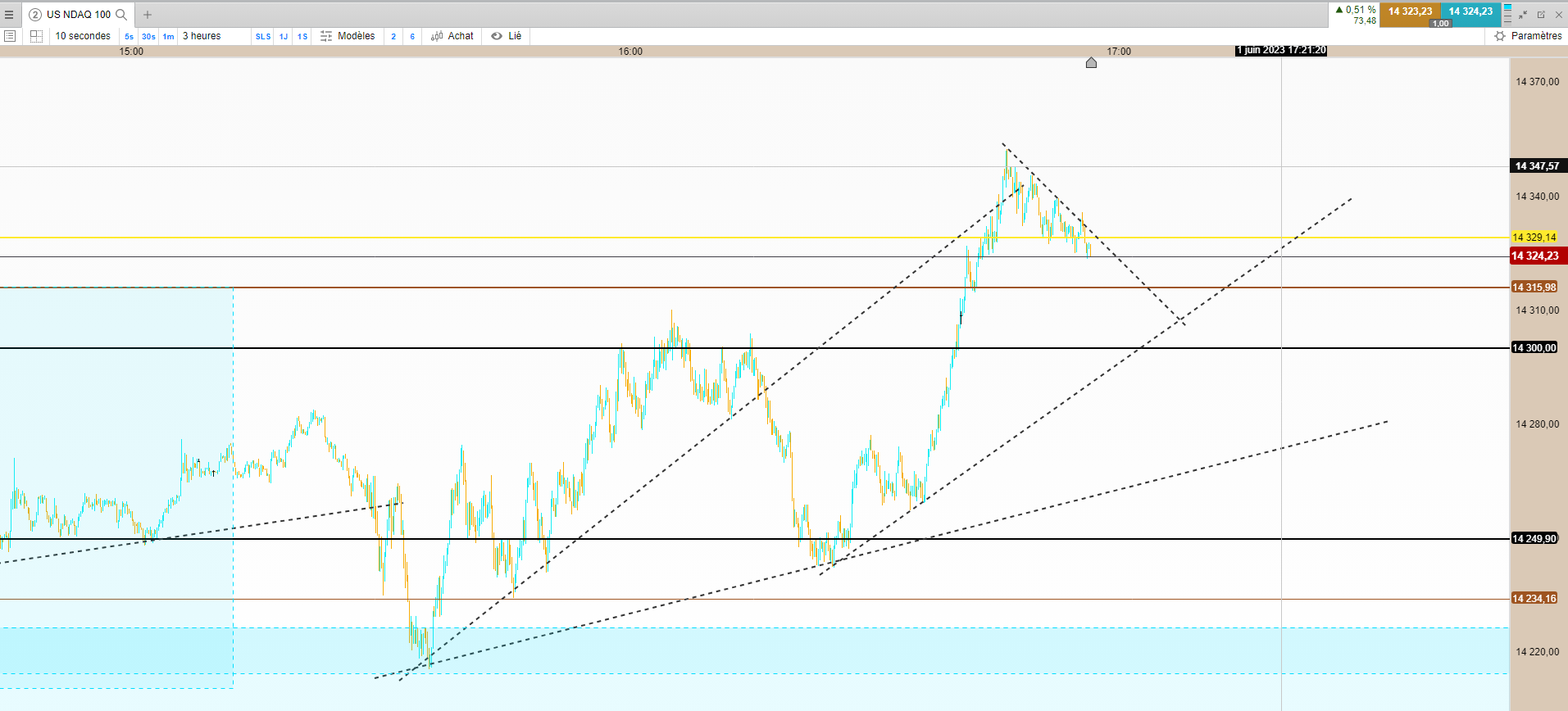Click the 14 300,00 horizontal line label

(1534, 348)
